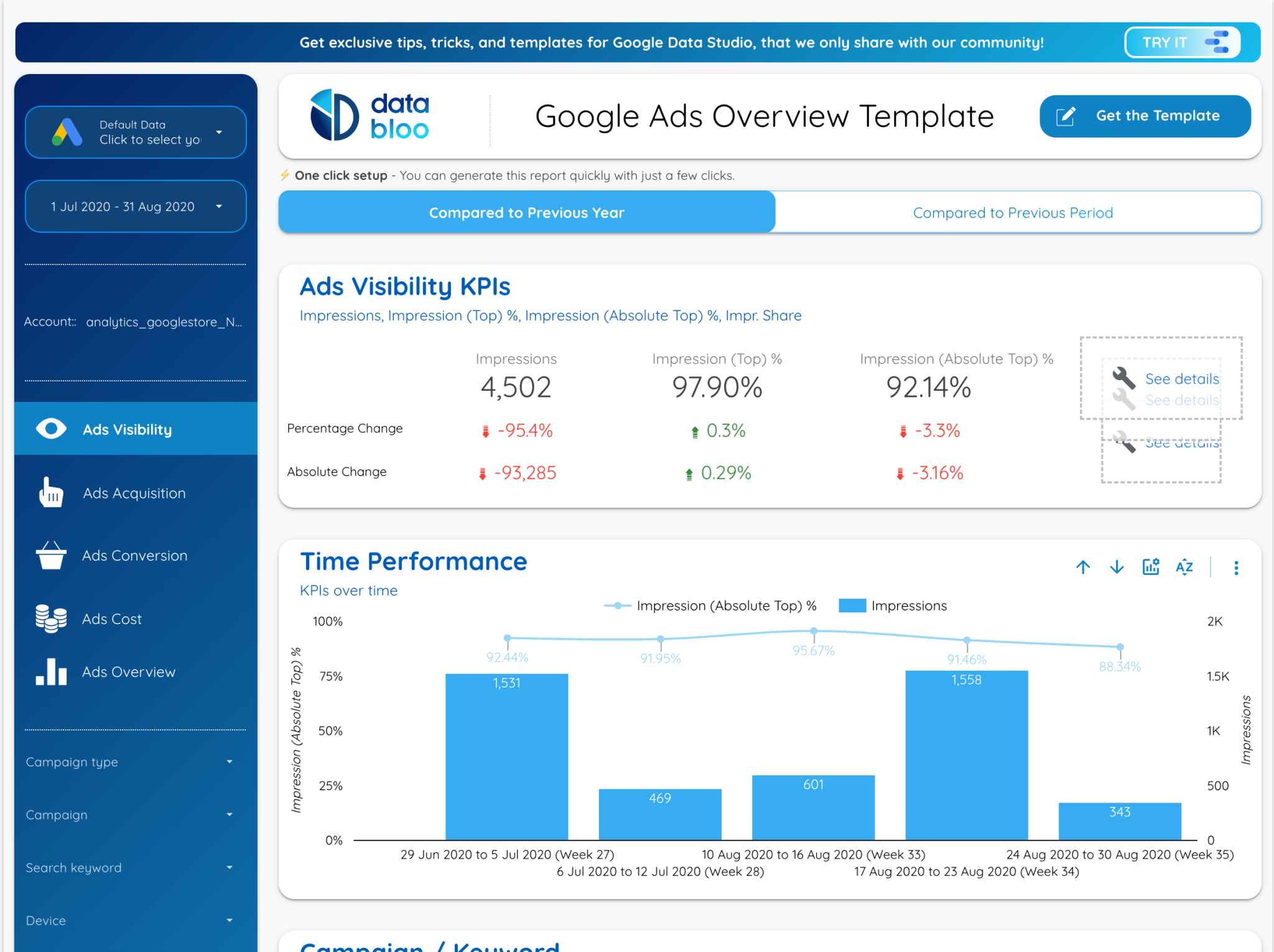Open Ads Overview via bar chart icon
This screenshot has height=952, width=1274.
51,672
